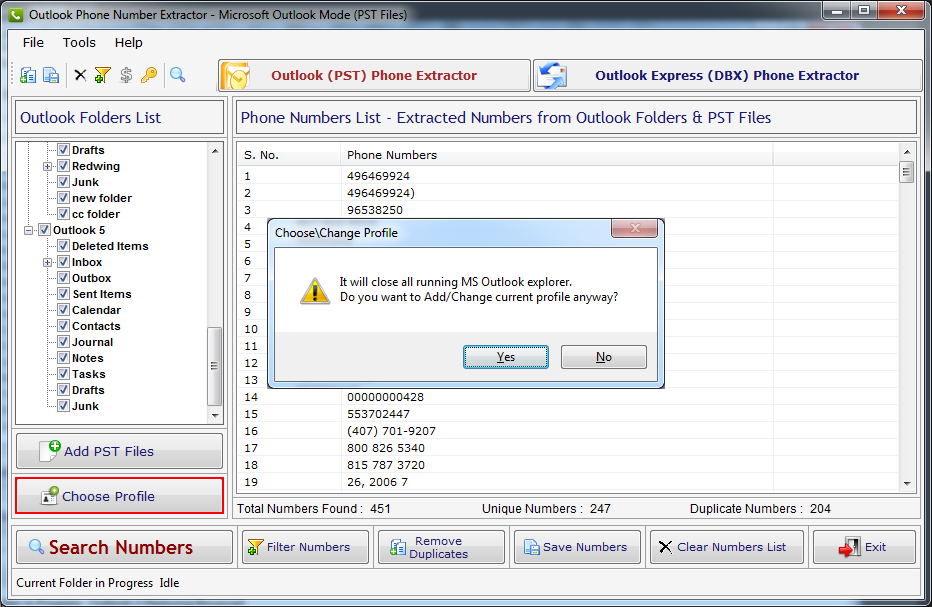
Task: Switch to Outlook Express (DBX) Phone Extractor tab
Action: [x=727, y=76]
